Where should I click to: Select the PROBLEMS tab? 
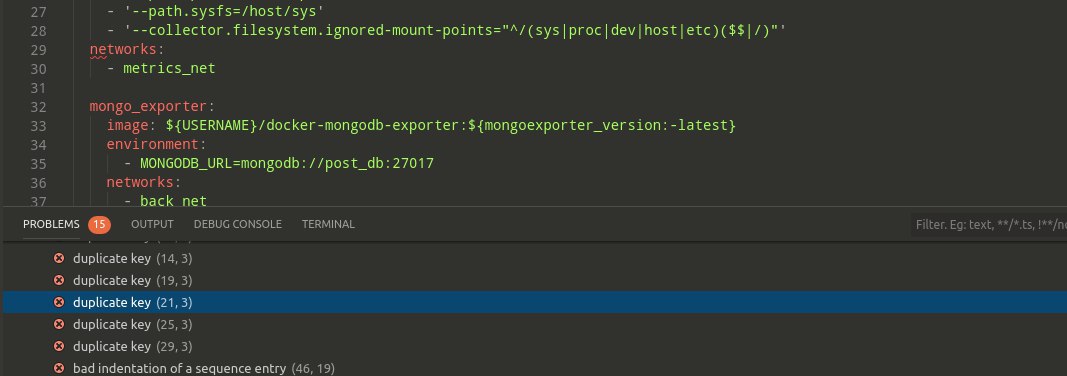point(51,224)
